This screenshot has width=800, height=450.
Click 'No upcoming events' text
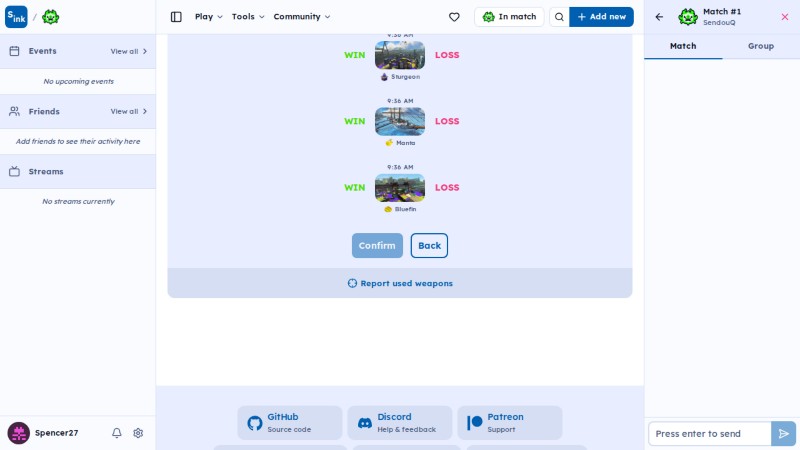pos(79,81)
